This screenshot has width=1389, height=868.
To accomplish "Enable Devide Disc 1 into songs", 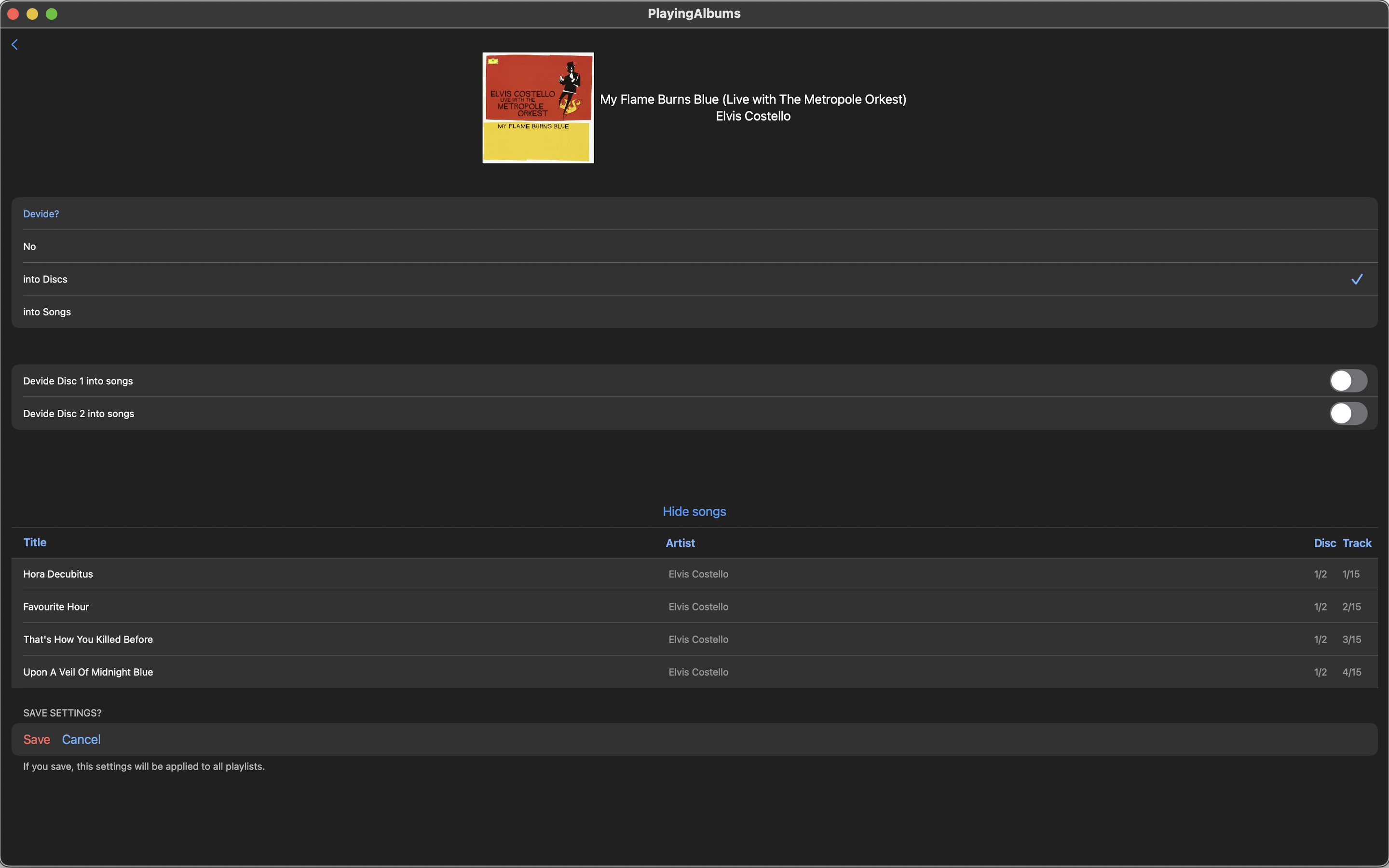I will [1348, 380].
